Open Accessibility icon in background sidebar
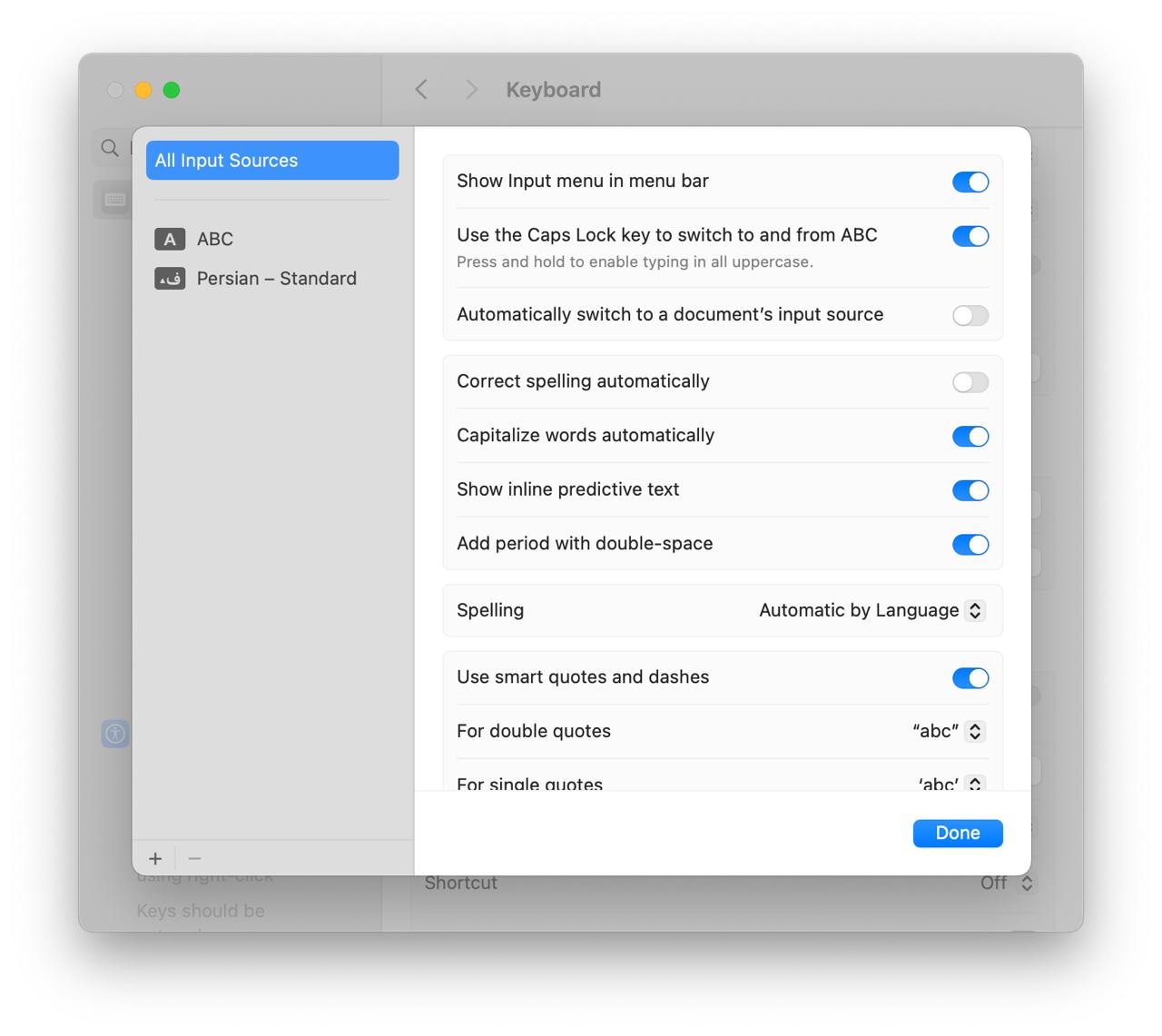1162x1036 pixels. click(115, 734)
